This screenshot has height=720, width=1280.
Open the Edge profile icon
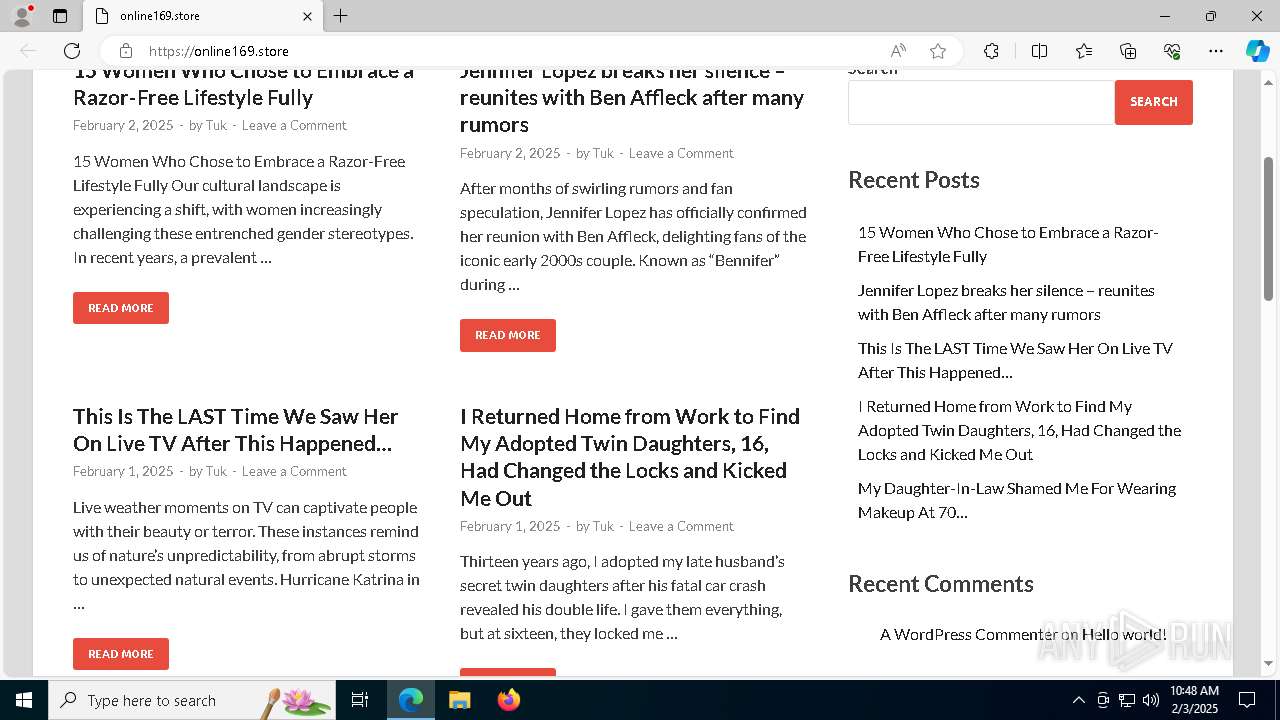tap(22, 16)
